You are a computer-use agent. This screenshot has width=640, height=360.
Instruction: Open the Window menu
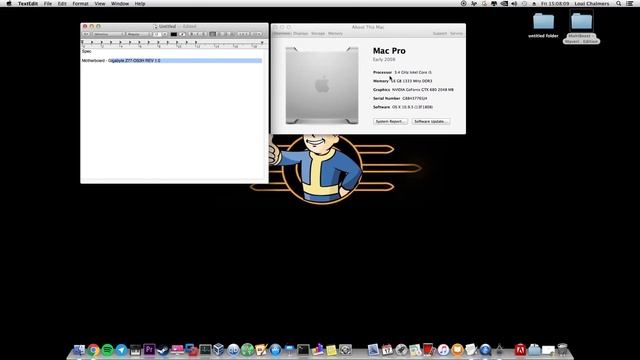(120, 3)
